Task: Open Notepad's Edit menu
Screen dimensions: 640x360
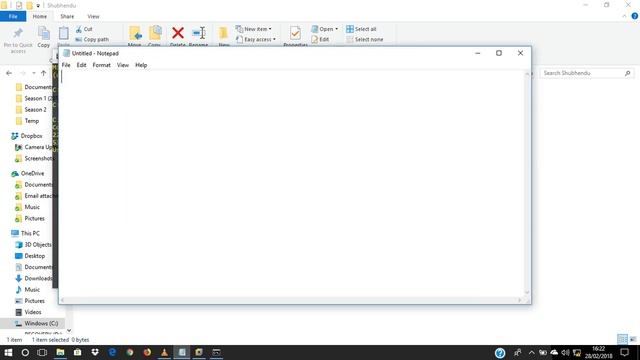Action: pos(82,65)
